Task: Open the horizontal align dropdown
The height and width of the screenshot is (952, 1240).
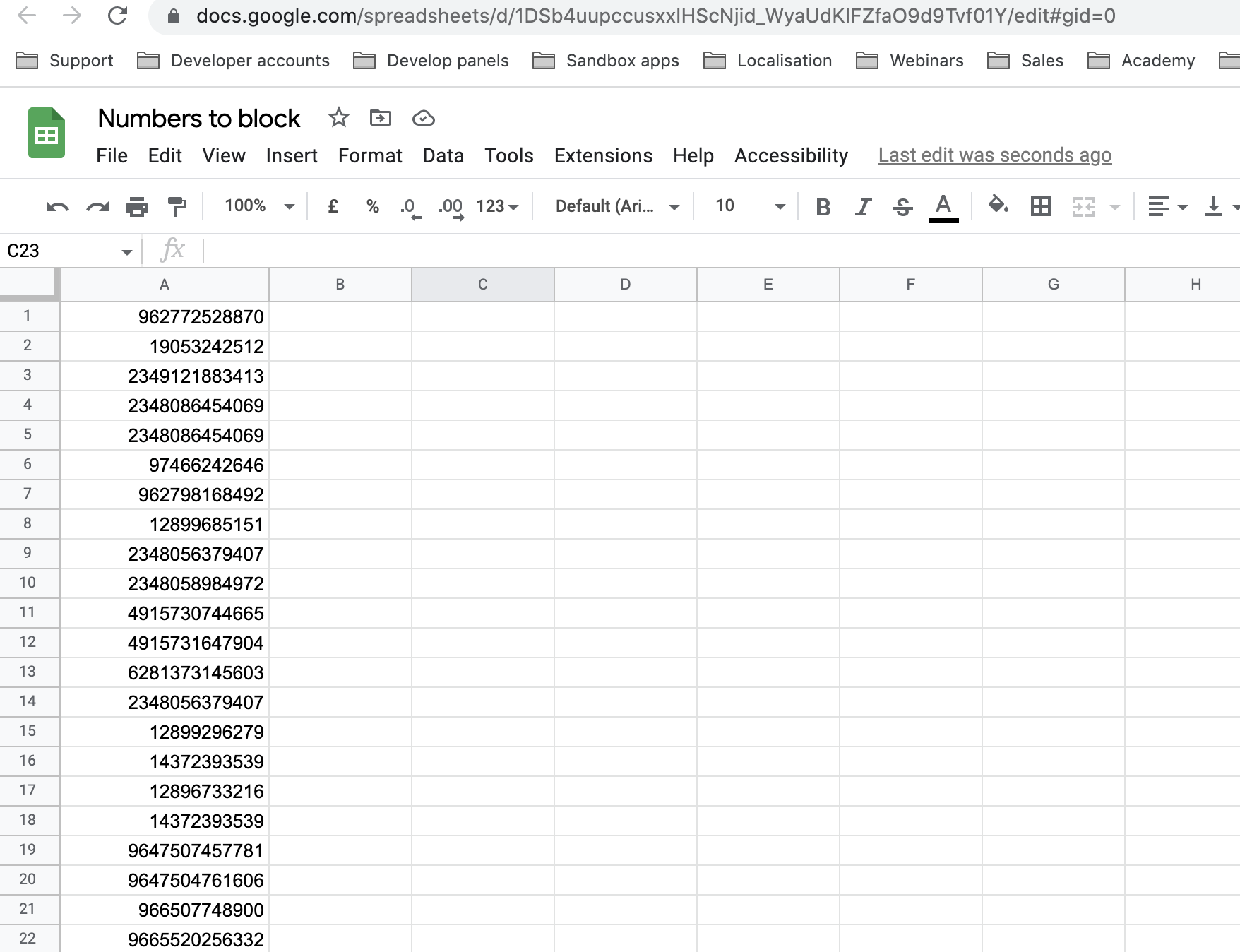Action: click(x=1167, y=206)
